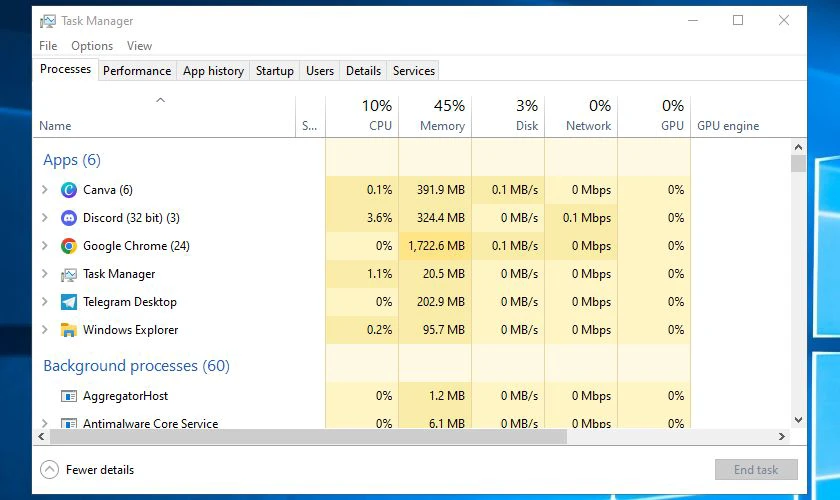840x500 pixels.
Task: Switch to the Performance tab
Action: tap(137, 71)
